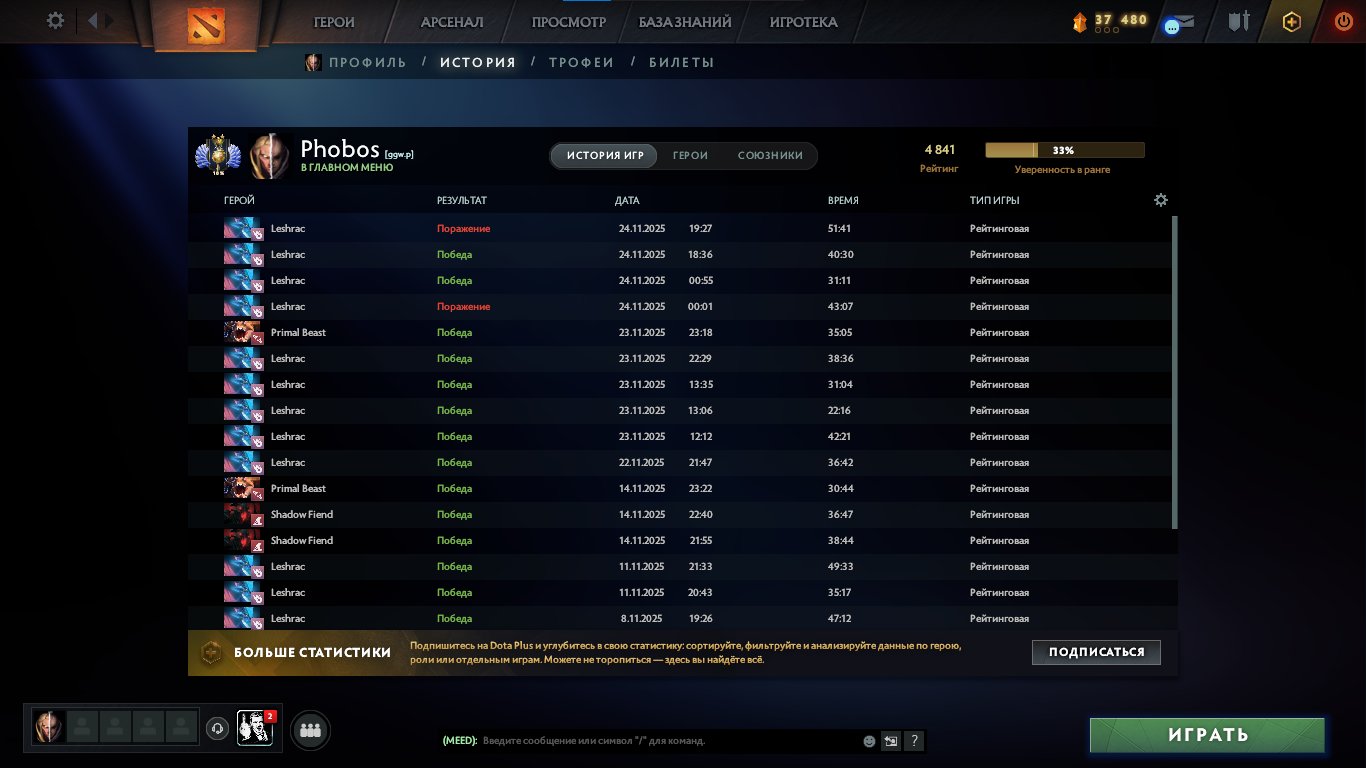Open the emoticon picker in chat

869,741
